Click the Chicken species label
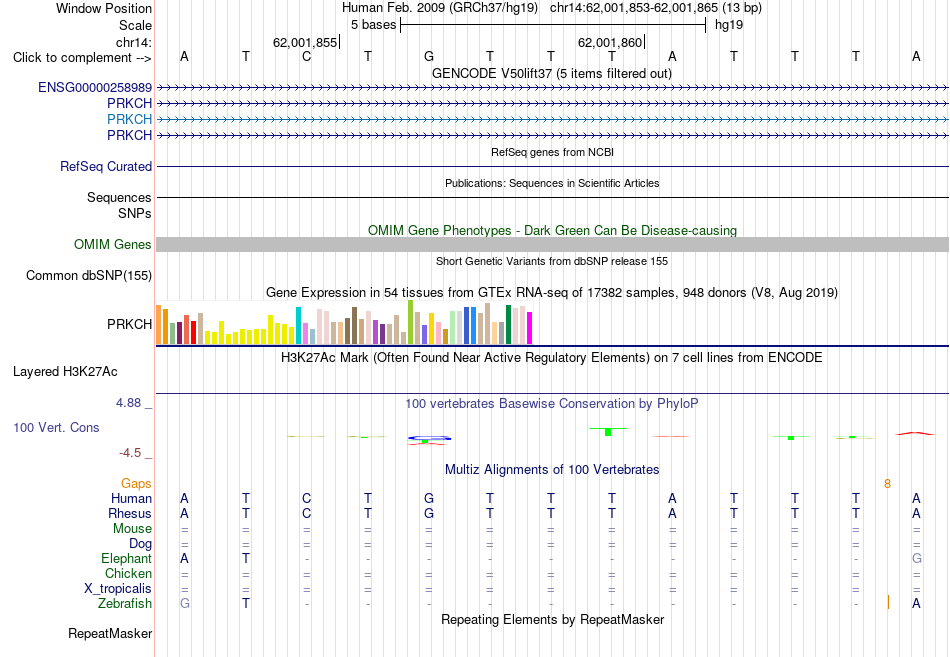Image resolution: width=950 pixels, height=657 pixels. click(128, 573)
